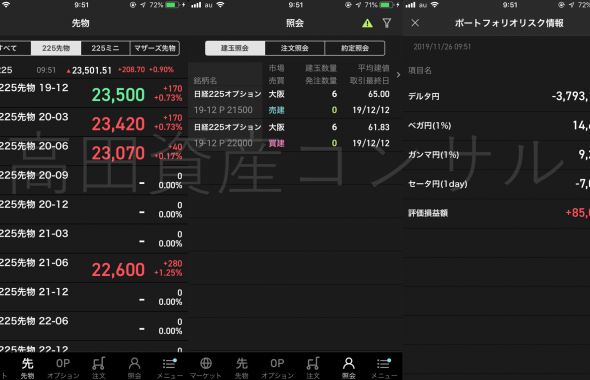Image resolution: width=590 pixels, height=380 pixels.
Task: Select the 225先物 segment
Action: tap(56, 48)
